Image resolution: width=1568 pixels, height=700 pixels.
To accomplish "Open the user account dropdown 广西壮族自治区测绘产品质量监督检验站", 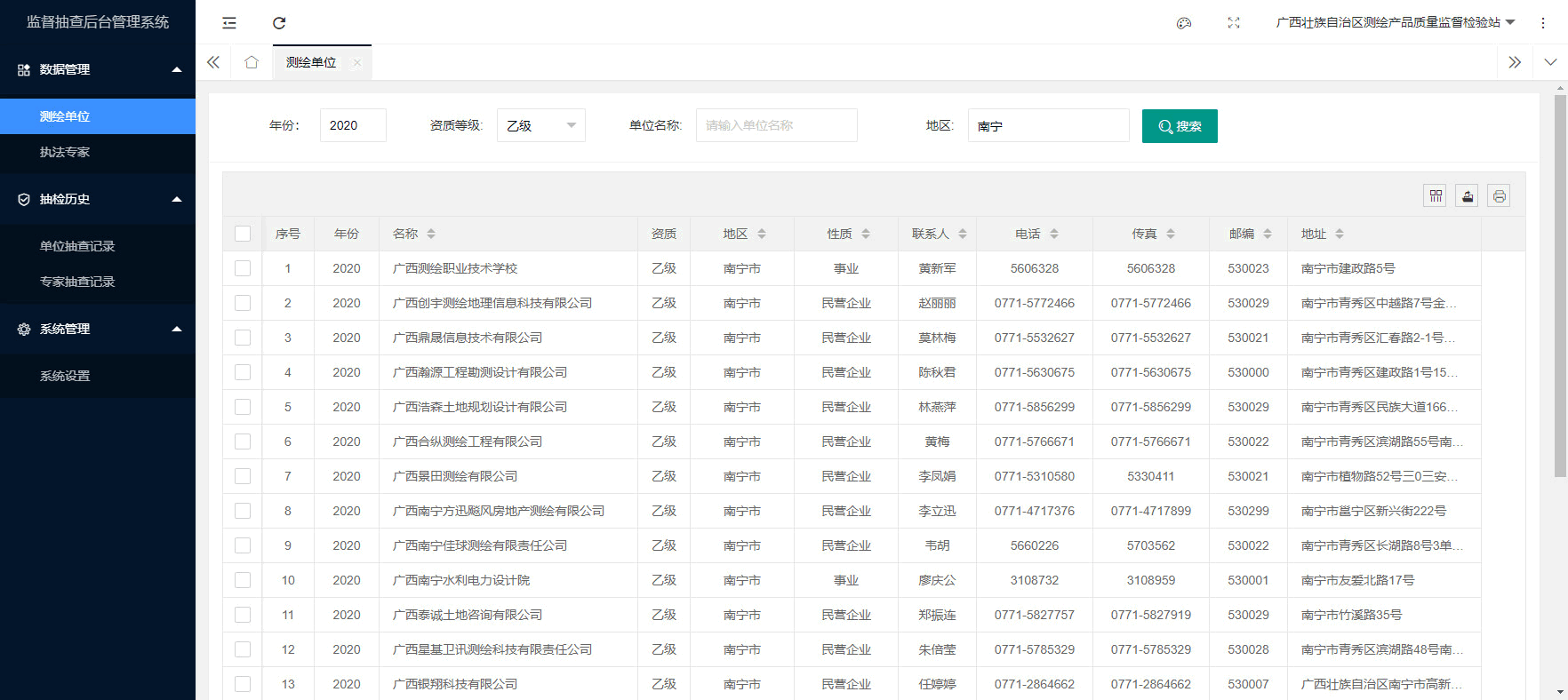I will [1396, 22].
